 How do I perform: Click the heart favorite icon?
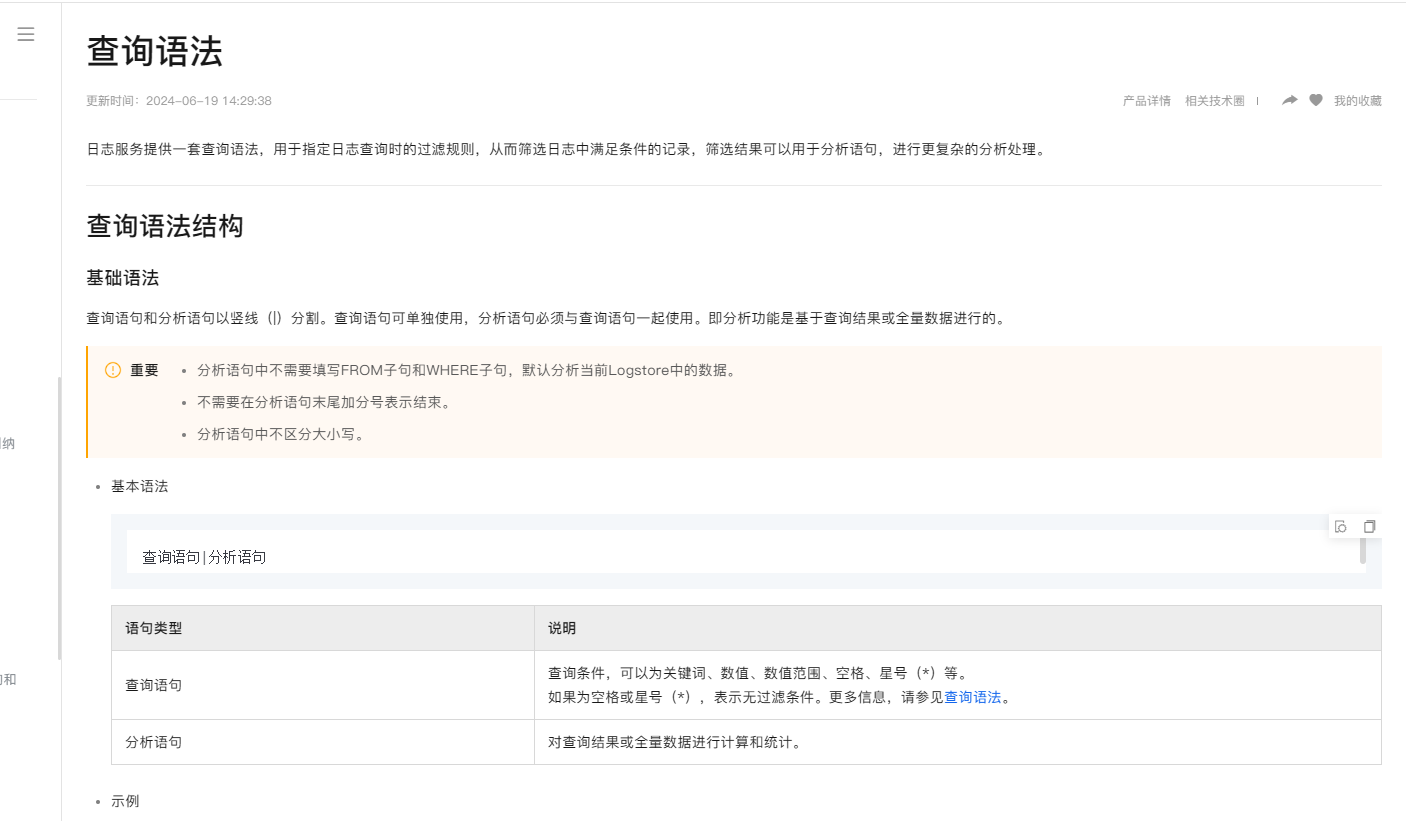click(x=1316, y=100)
